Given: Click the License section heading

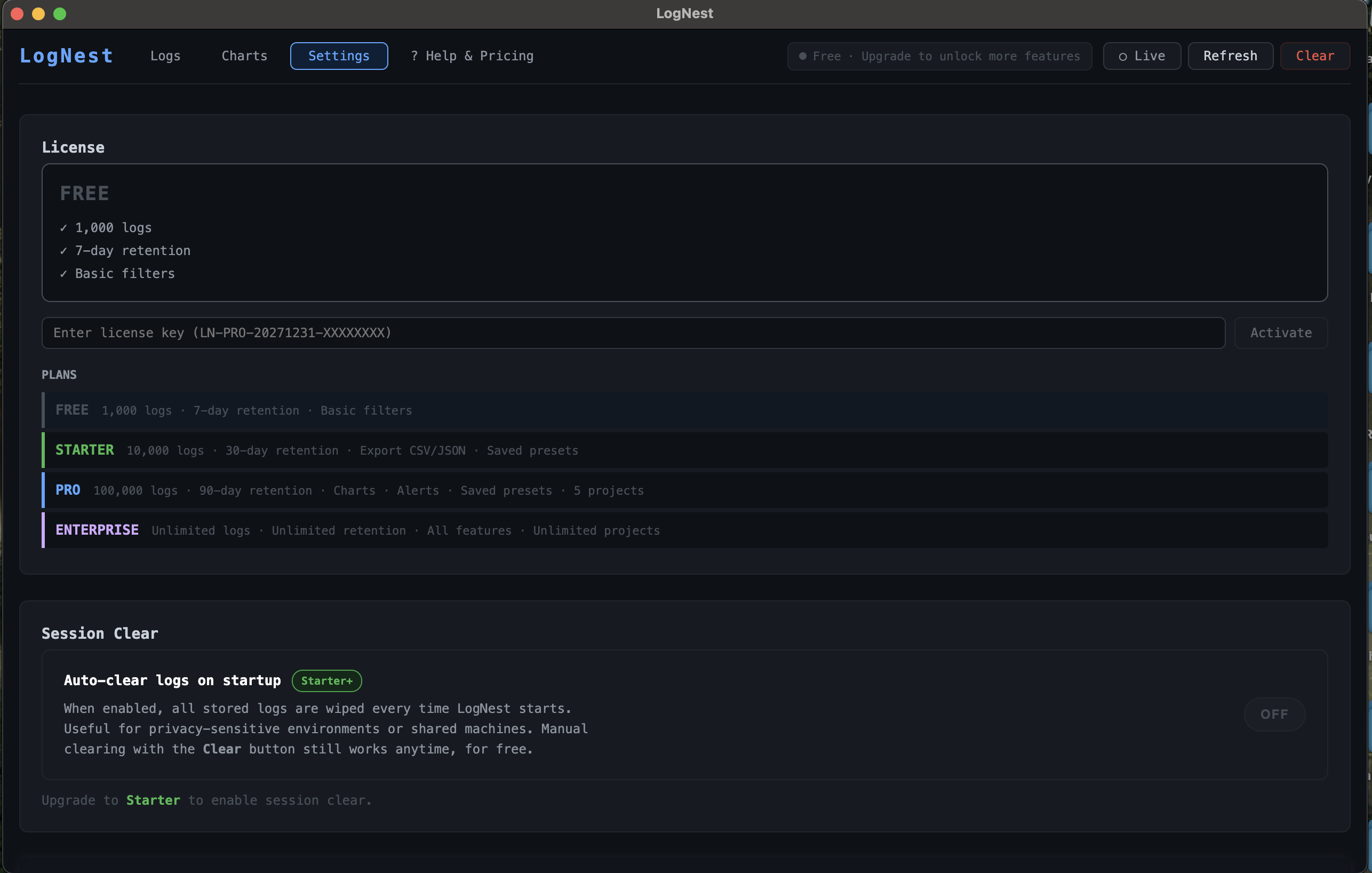Looking at the screenshot, I should 73,147.
